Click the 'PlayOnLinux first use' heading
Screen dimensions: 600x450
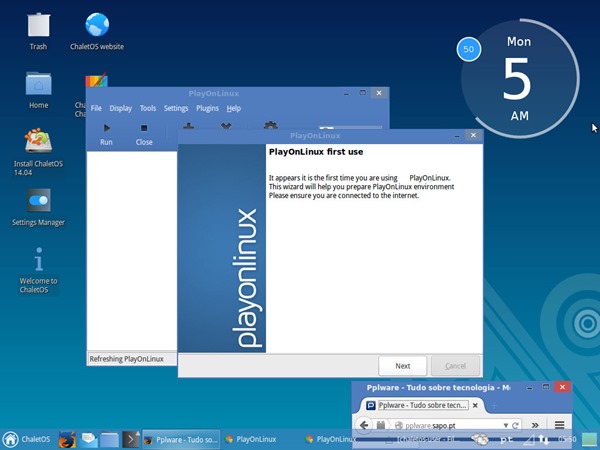point(316,152)
